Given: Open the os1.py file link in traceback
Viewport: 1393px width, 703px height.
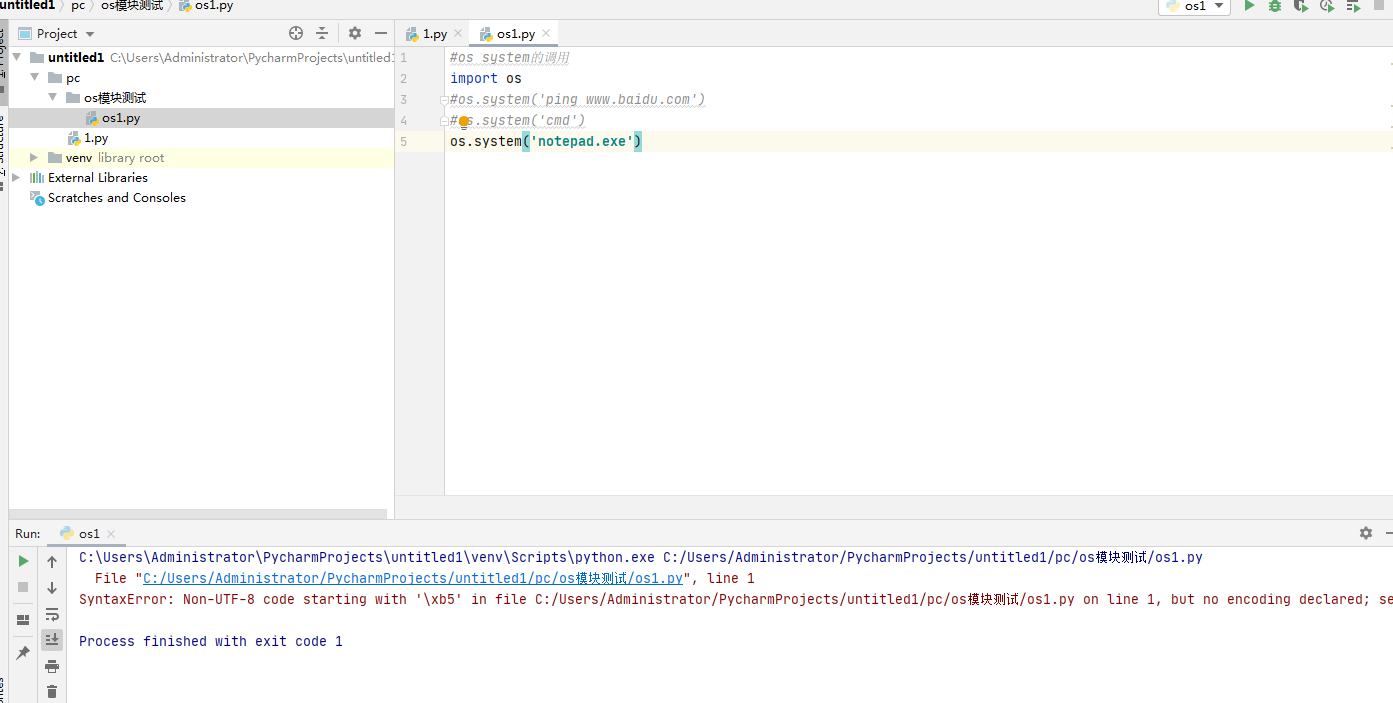Looking at the screenshot, I should click(x=413, y=578).
